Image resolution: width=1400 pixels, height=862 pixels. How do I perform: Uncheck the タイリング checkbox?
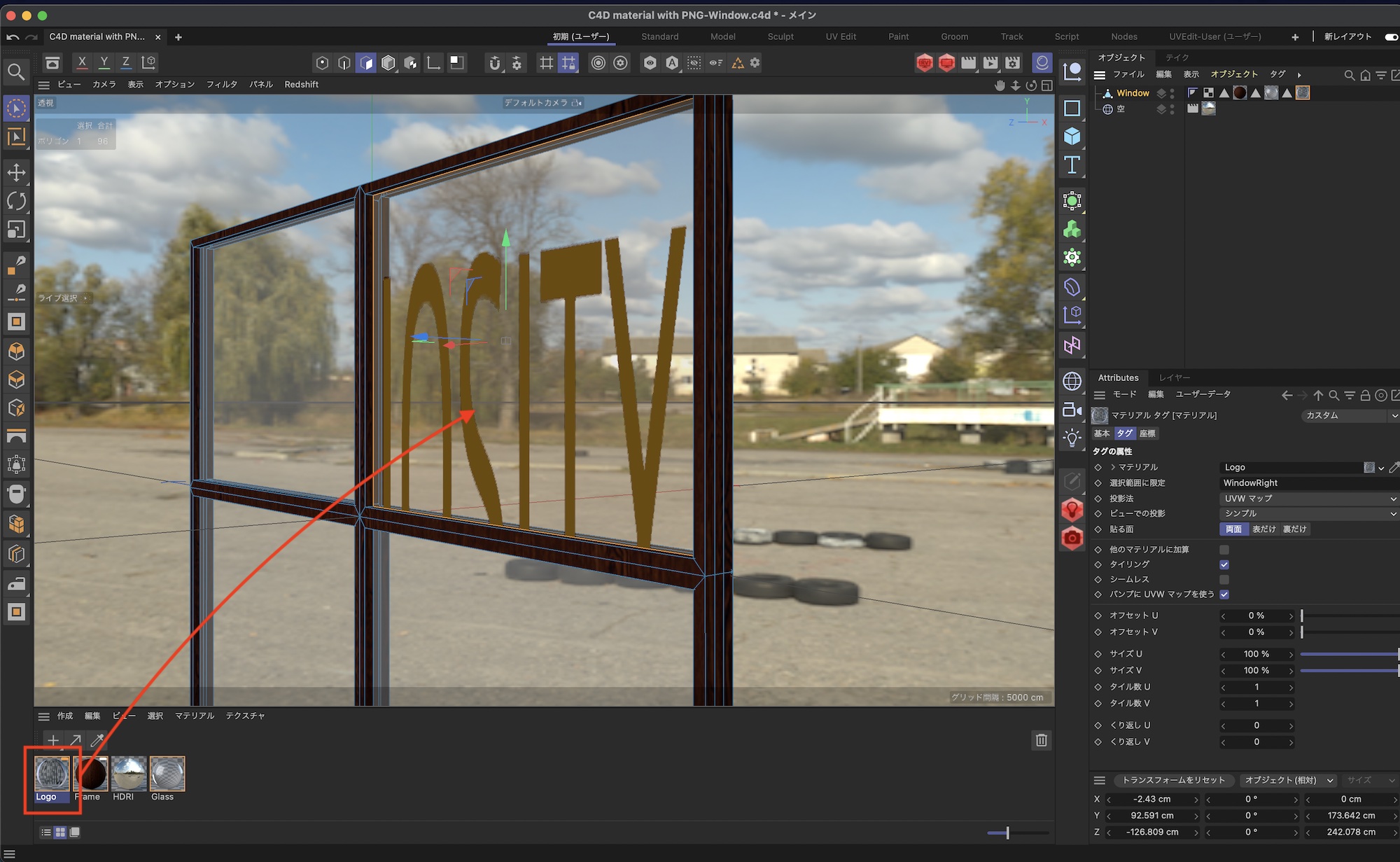point(1224,564)
